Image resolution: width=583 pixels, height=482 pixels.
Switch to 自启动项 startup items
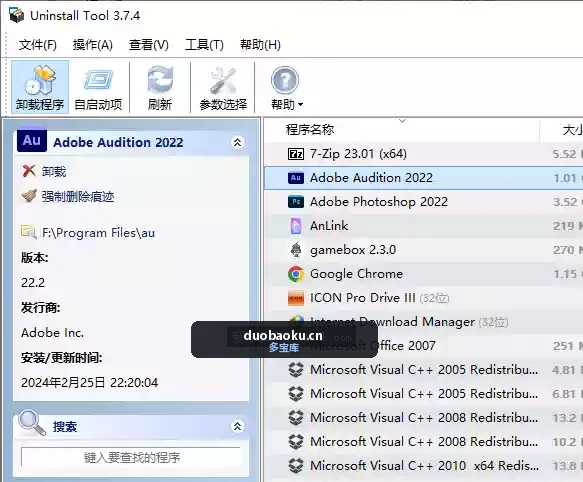pyautogui.click(x=98, y=87)
